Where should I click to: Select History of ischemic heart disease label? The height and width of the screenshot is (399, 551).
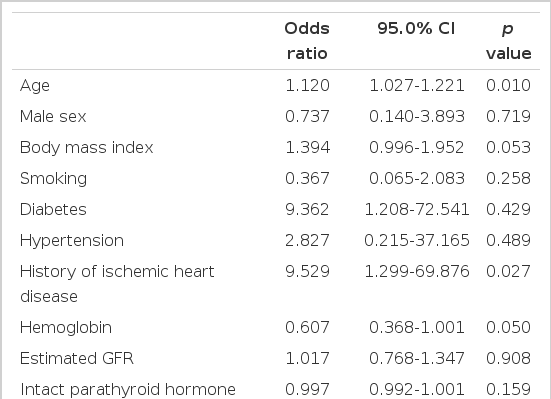coord(117,284)
